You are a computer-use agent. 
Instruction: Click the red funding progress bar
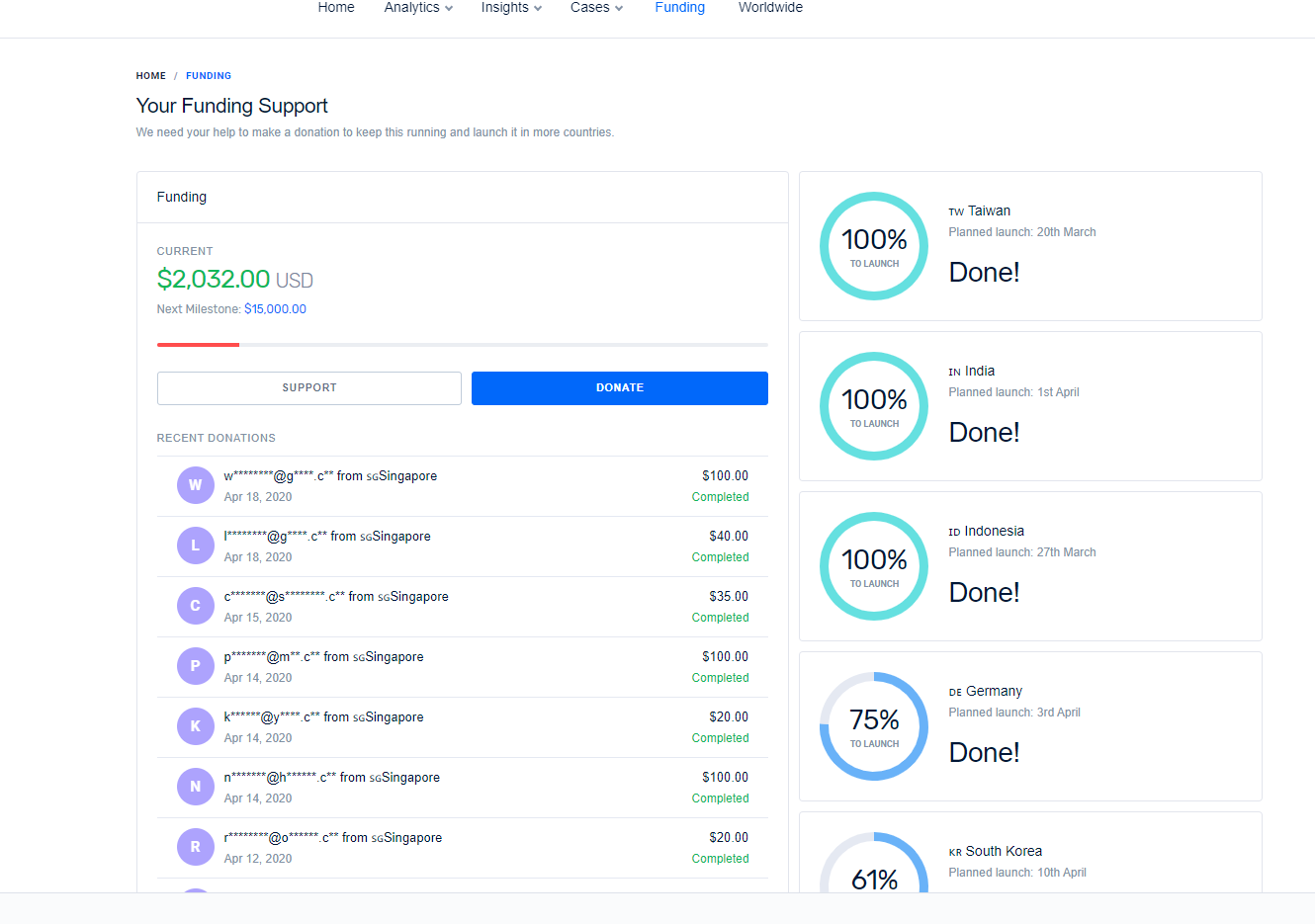(199, 345)
